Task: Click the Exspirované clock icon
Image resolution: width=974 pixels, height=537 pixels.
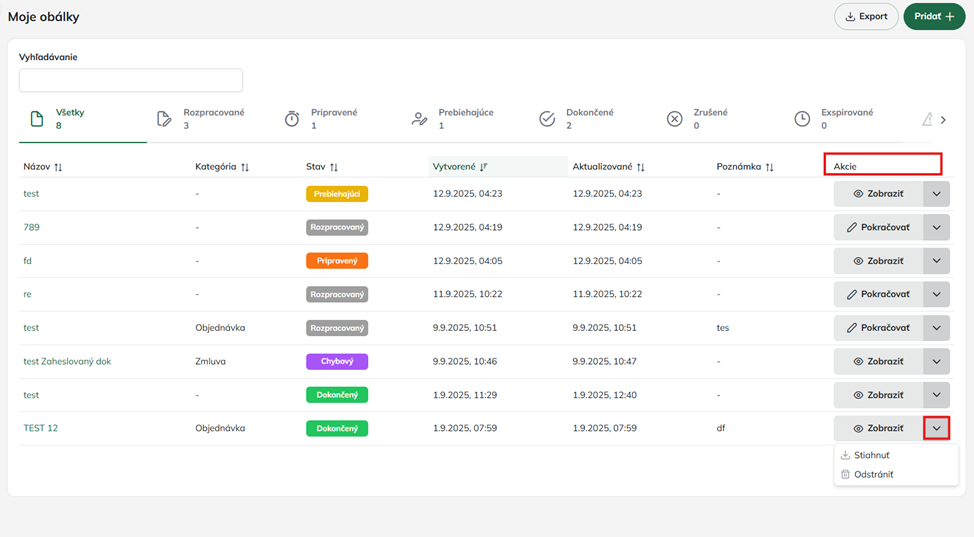Action: click(x=802, y=119)
